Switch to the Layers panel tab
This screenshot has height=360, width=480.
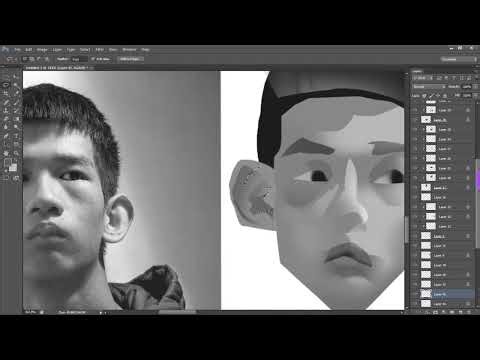tap(417, 71)
